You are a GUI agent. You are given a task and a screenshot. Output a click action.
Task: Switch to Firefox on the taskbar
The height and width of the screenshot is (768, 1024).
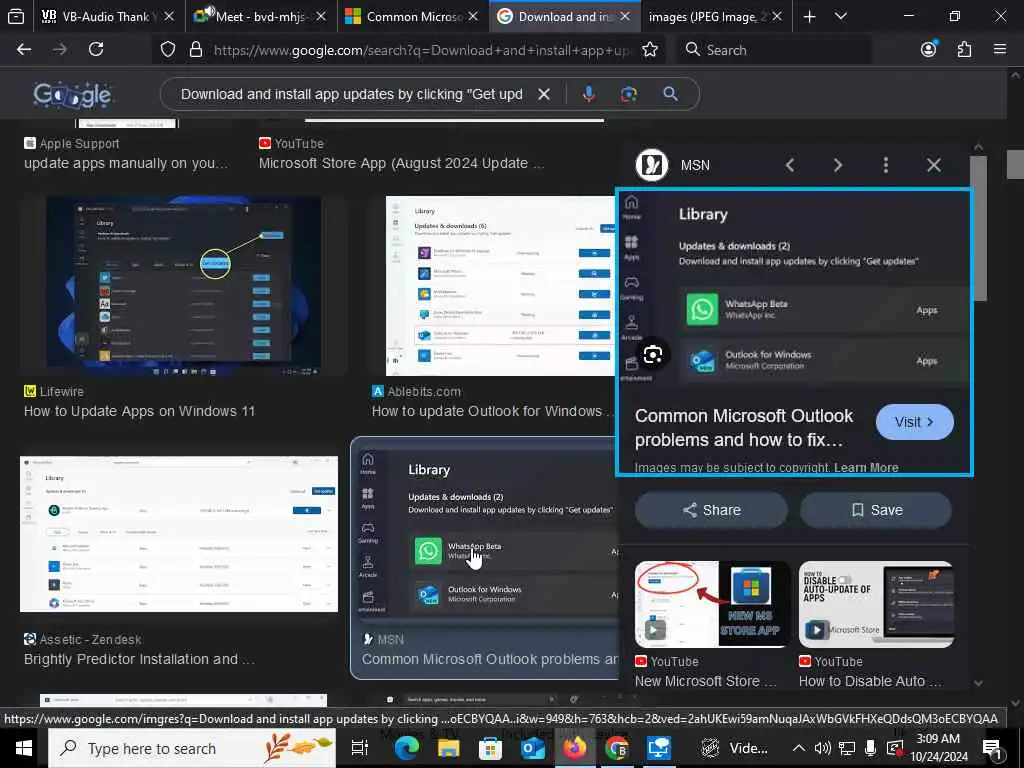[x=575, y=748]
